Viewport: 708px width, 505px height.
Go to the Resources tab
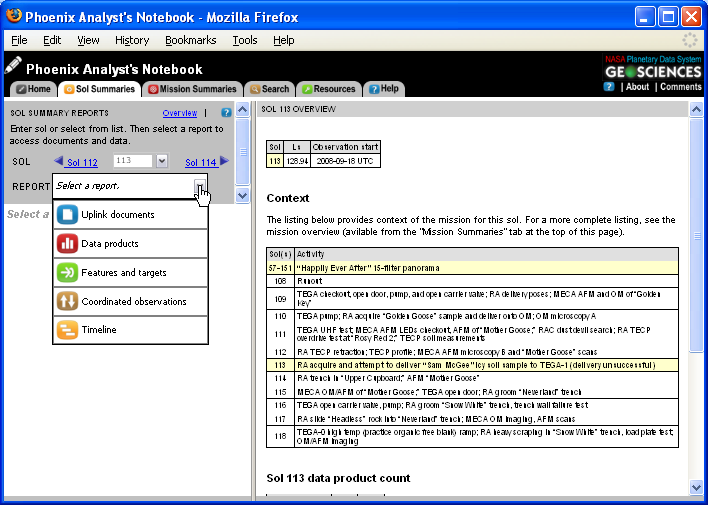328,89
